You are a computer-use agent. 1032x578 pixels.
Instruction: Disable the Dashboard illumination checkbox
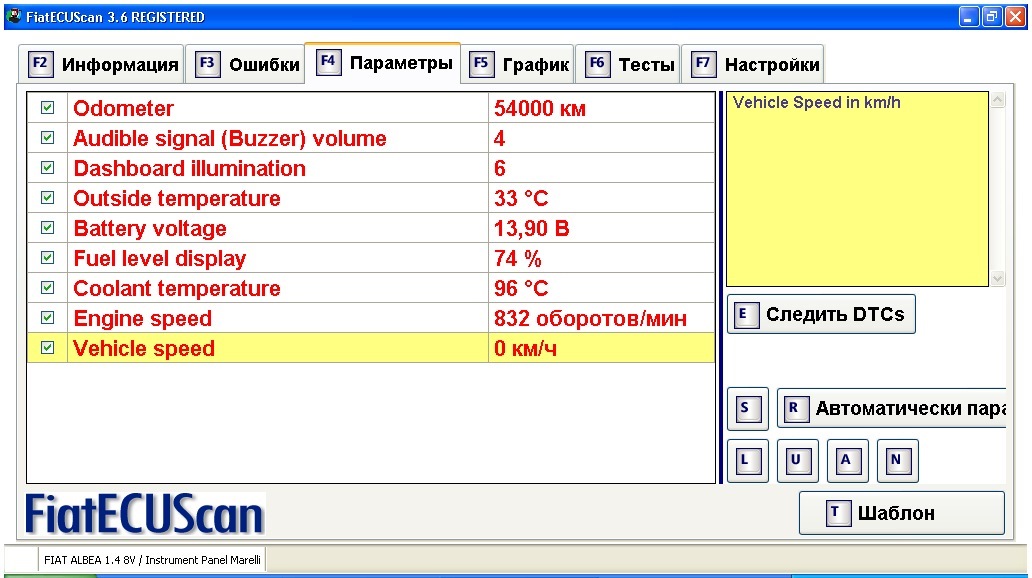click(x=47, y=167)
